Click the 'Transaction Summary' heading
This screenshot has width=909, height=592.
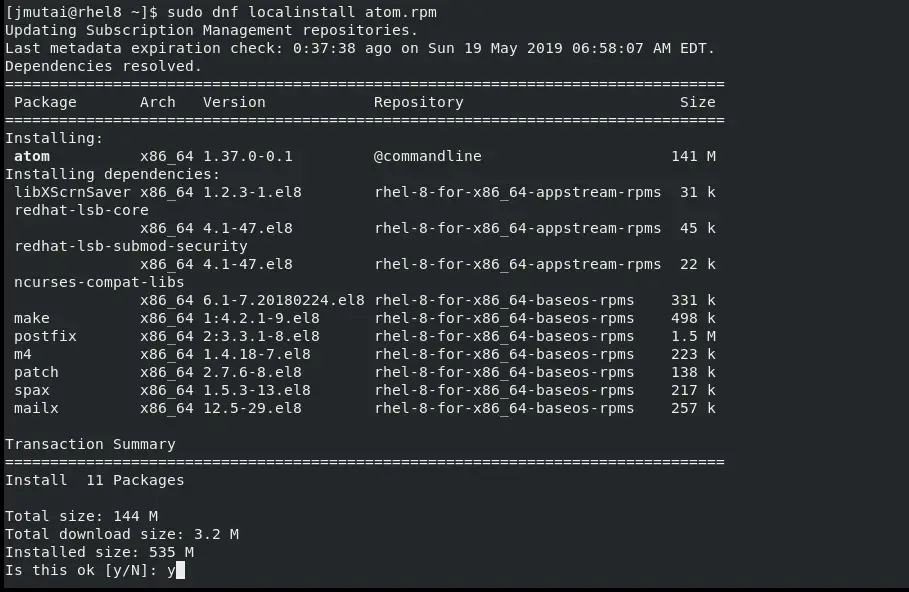[x=90, y=444]
